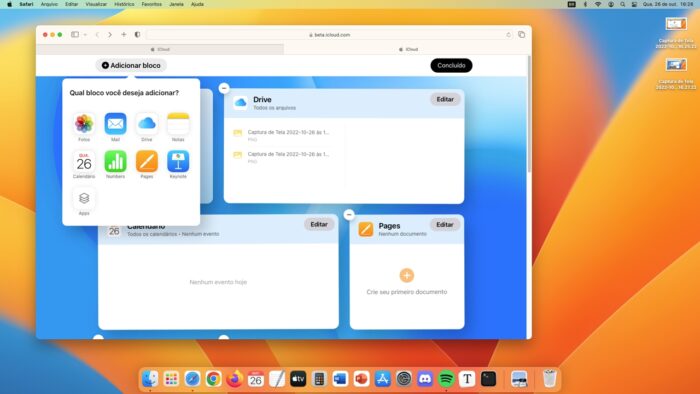
Task: Click Editar on the Drive block
Action: (x=445, y=99)
